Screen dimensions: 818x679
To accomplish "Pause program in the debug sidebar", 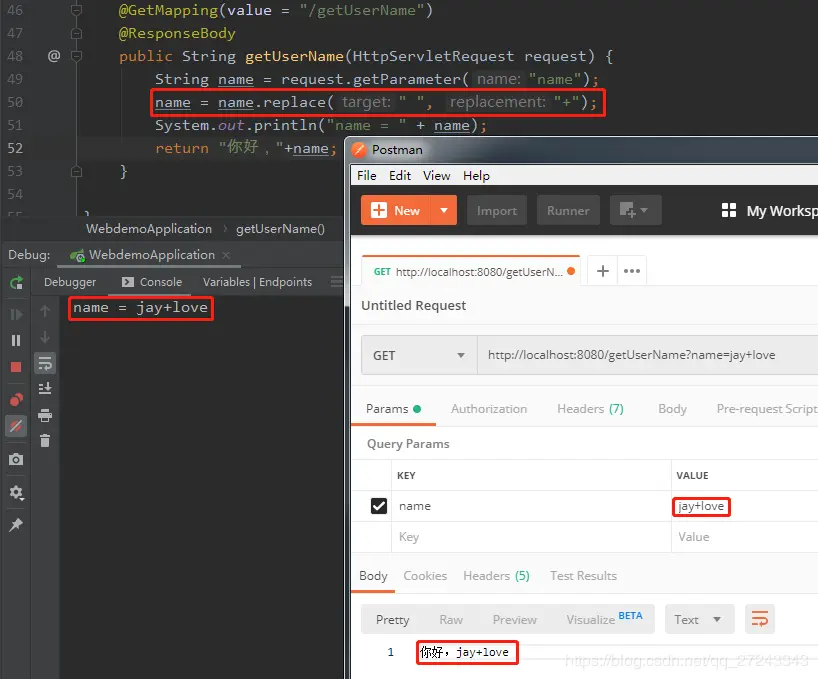I will (x=16, y=341).
